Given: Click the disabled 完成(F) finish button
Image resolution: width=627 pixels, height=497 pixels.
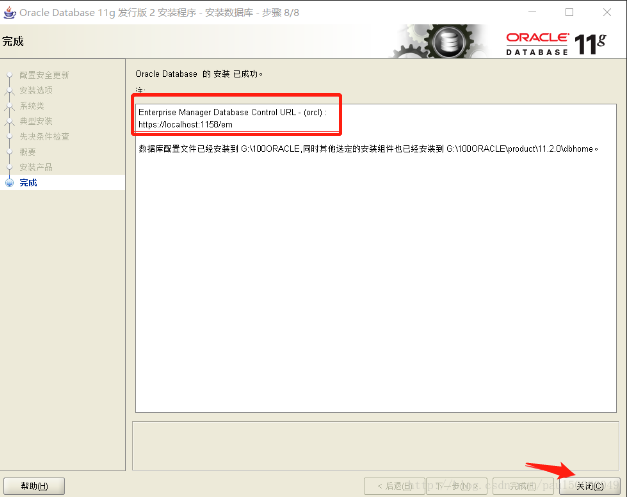Looking at the screenshot, I should [x=523, y=486].
